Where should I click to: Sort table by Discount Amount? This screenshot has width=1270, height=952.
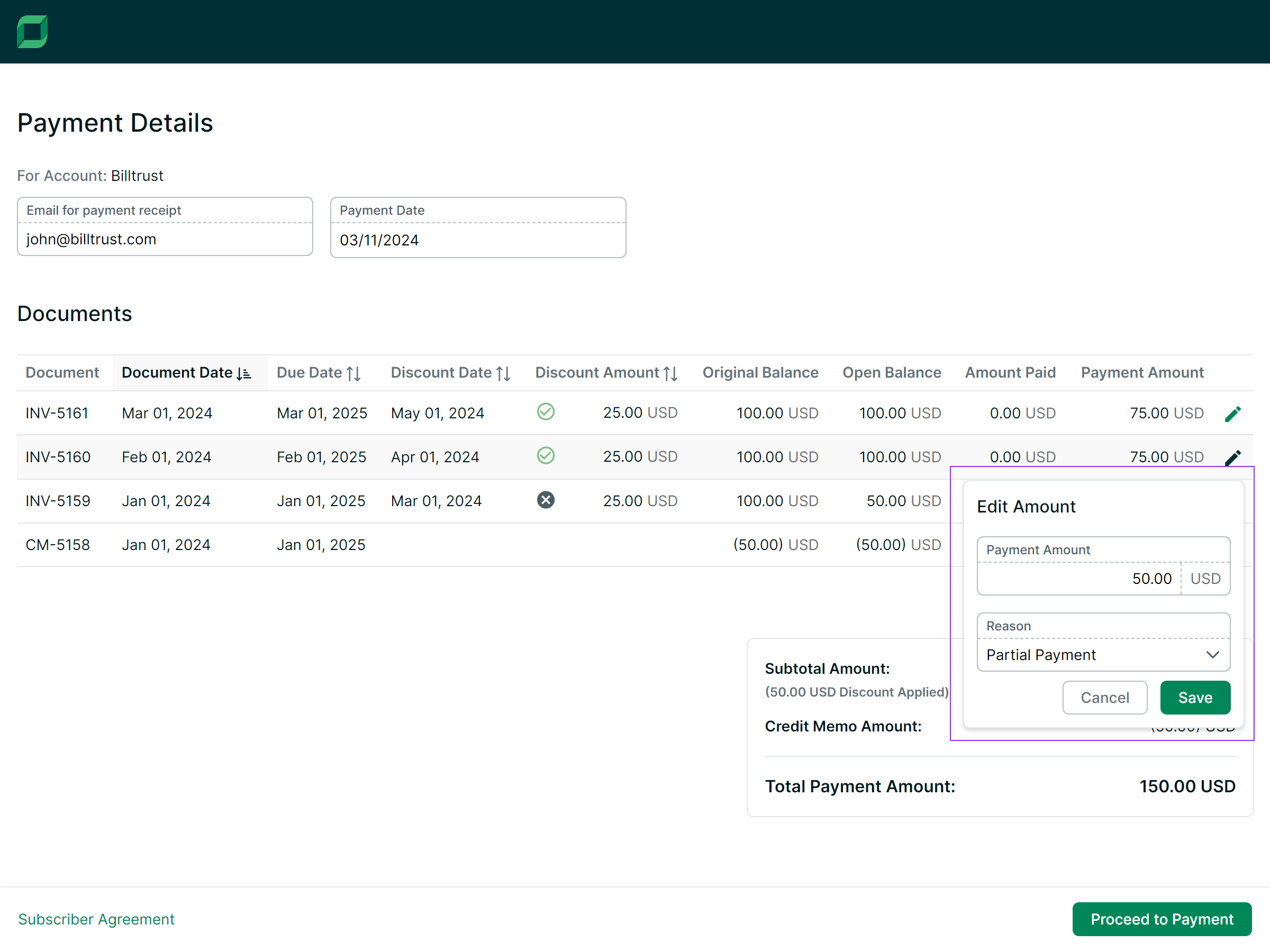pyautogui.click(x=670, y=373)
